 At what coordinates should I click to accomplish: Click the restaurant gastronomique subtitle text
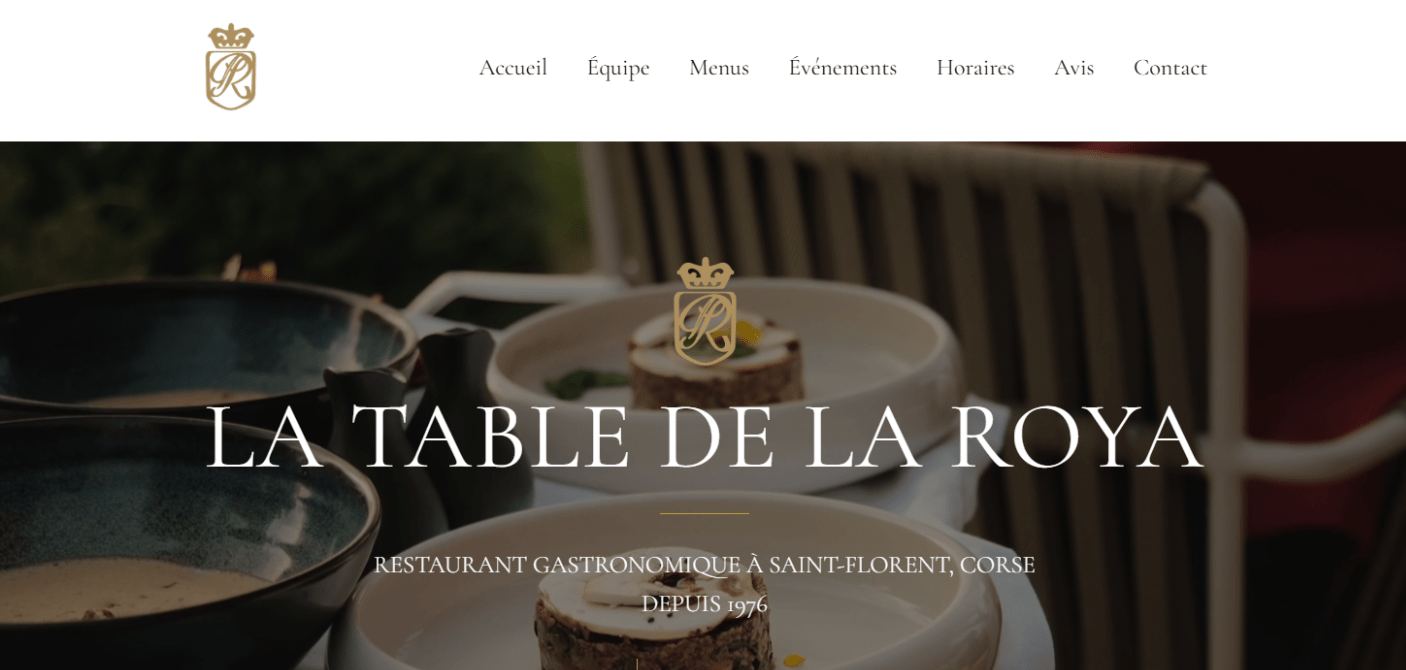coord(704,565)
